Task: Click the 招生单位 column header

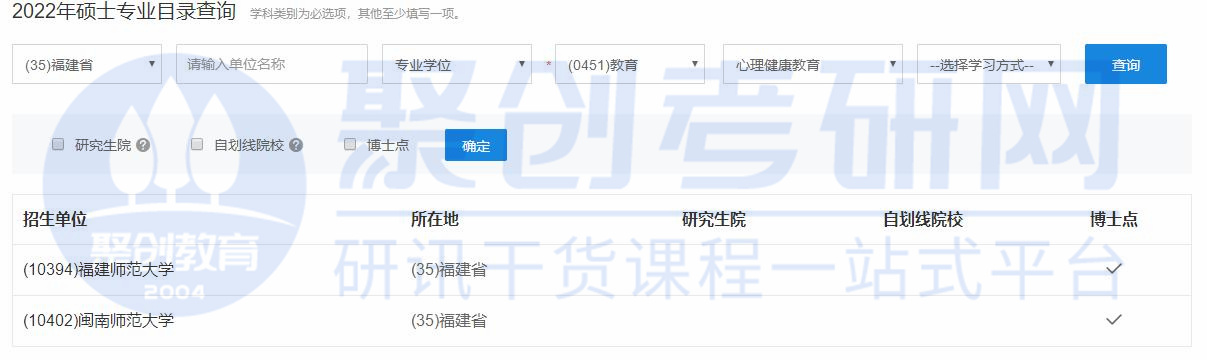Action: 55,219
